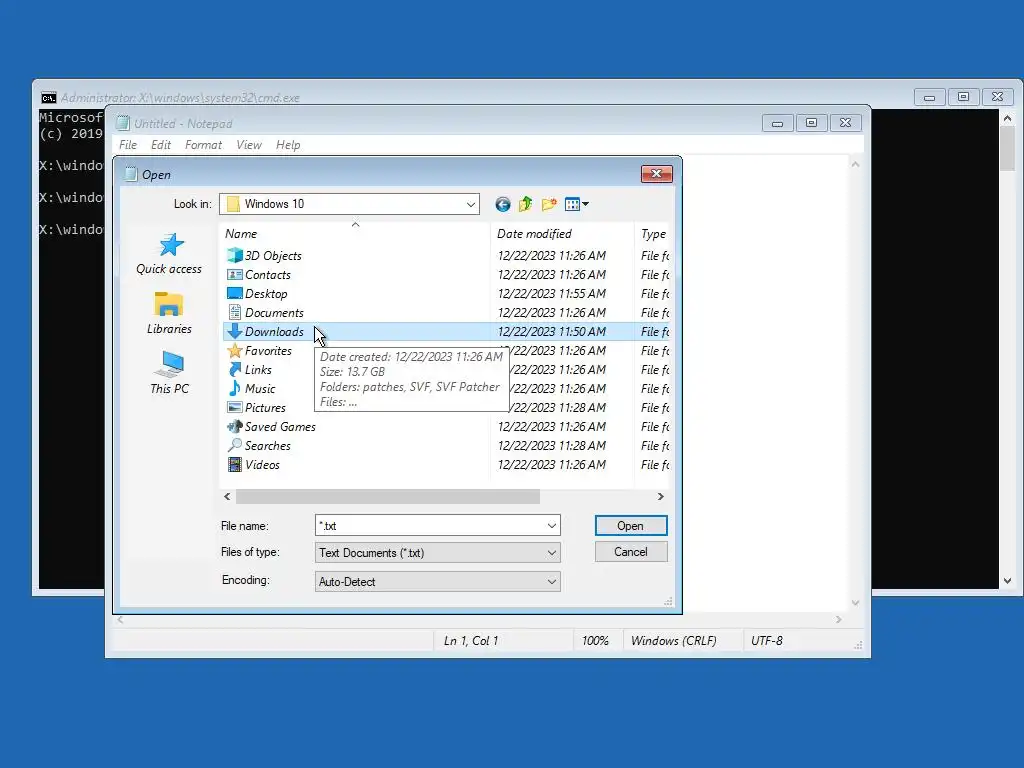Screen dimensions: 1024x768
Task: Open the Encoding dropdown
Action: 438,581
